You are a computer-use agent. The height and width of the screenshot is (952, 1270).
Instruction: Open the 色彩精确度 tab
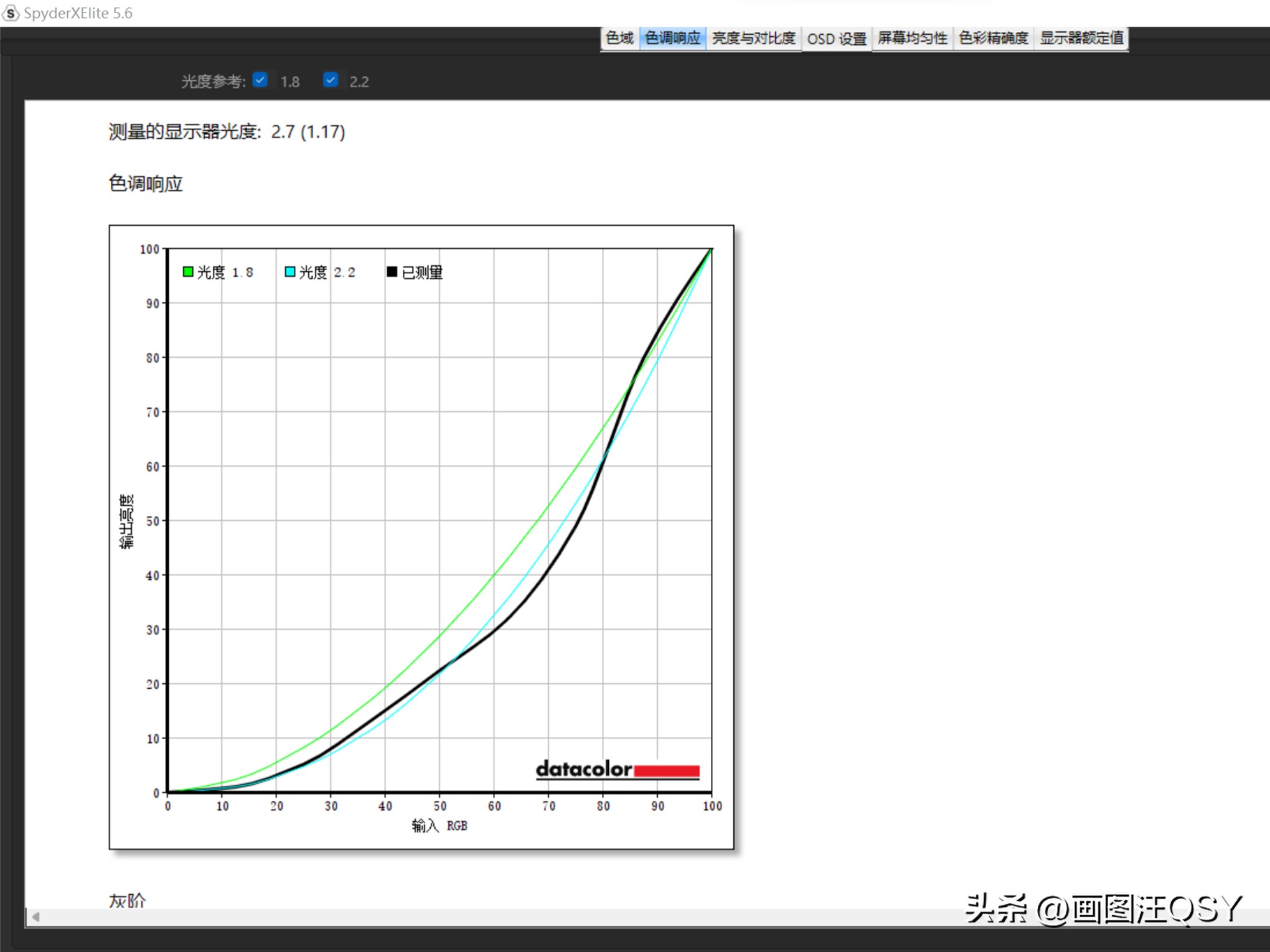(x=993, y=38)
